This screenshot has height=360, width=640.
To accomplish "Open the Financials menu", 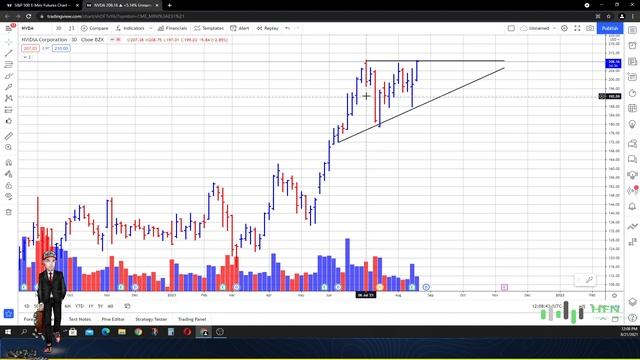I will (173, 28).
